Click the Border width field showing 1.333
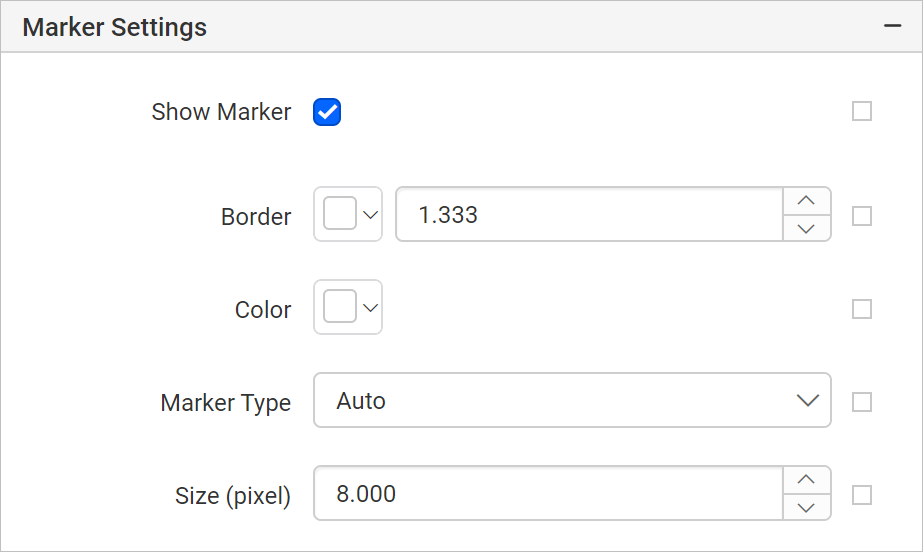 tap(589, 214)
